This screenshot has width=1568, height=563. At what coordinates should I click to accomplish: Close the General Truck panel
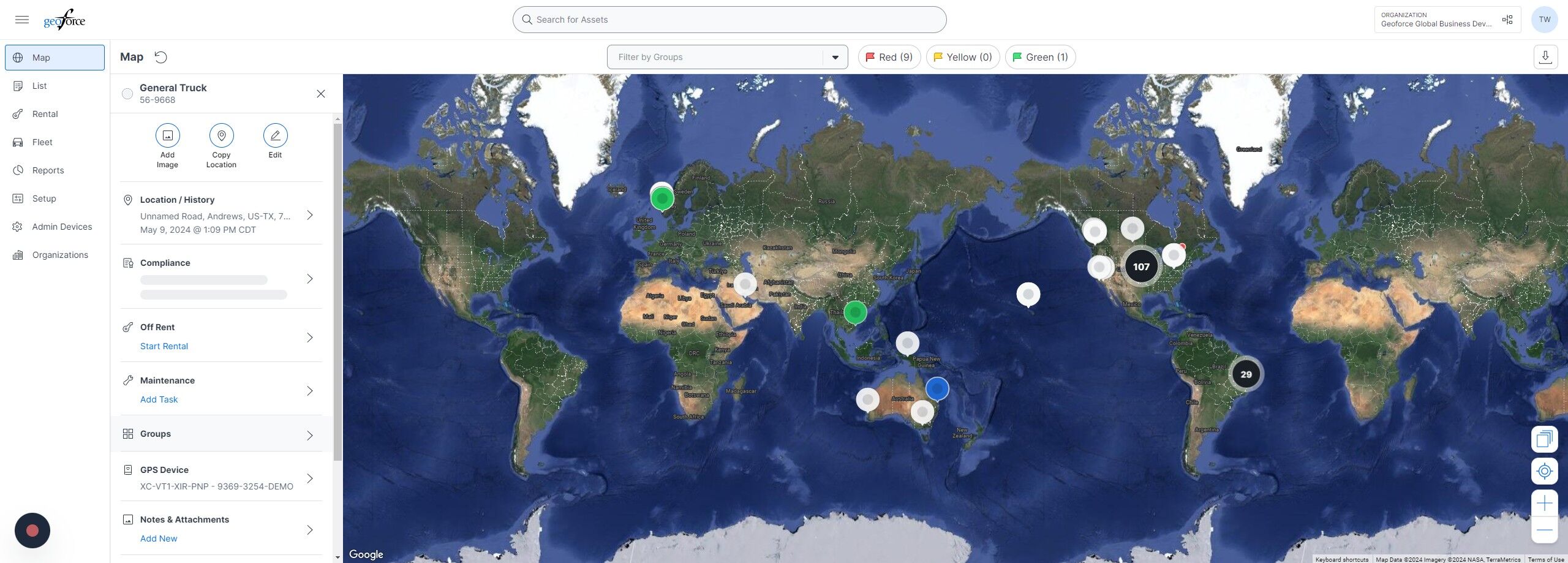click(320, 94)
